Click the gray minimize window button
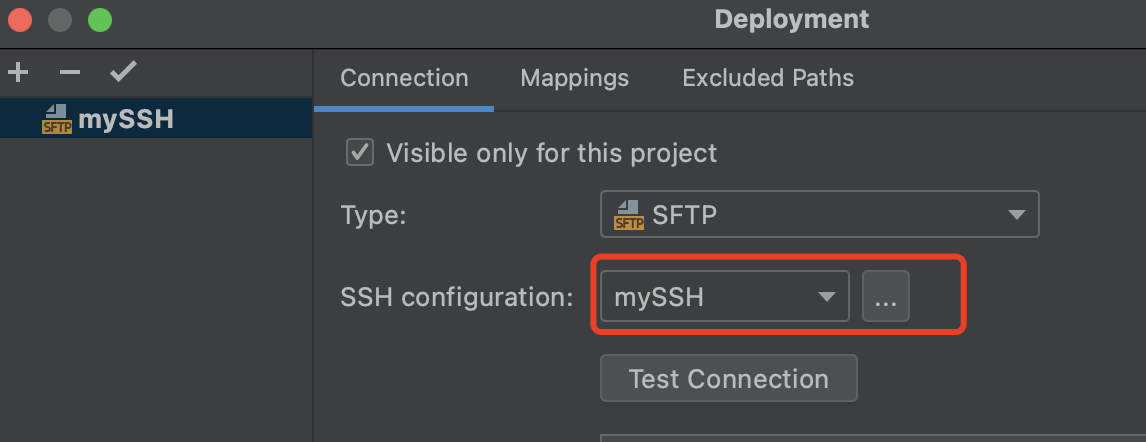 (59, 19)
